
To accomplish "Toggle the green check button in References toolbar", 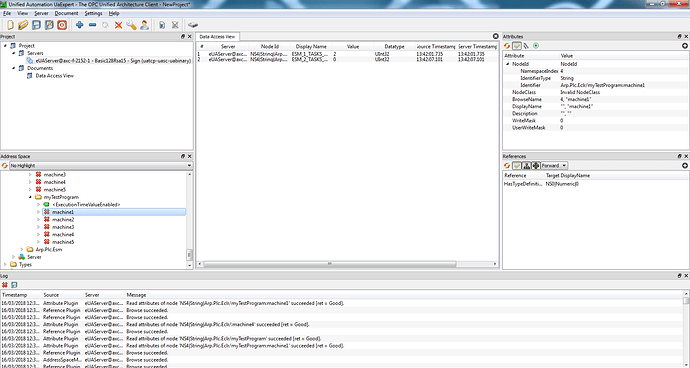I will 517,166.
